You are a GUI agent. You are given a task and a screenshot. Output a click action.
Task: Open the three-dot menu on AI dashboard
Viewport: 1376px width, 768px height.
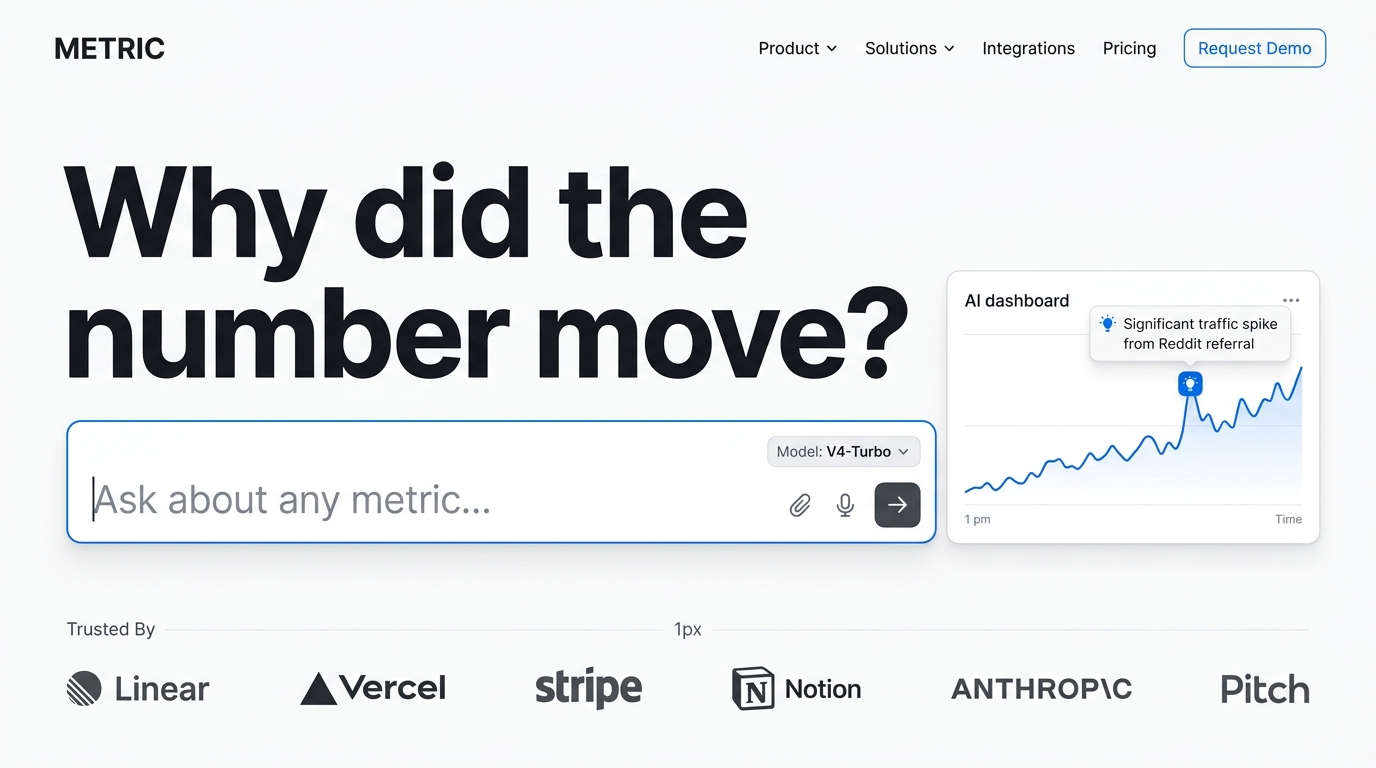[x=1291, y=300]
